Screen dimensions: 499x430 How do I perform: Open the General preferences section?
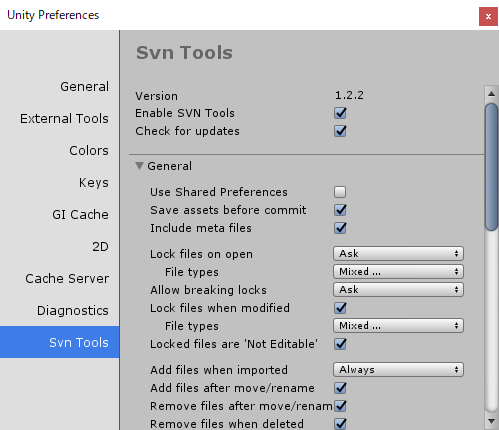tap(84, 87)
